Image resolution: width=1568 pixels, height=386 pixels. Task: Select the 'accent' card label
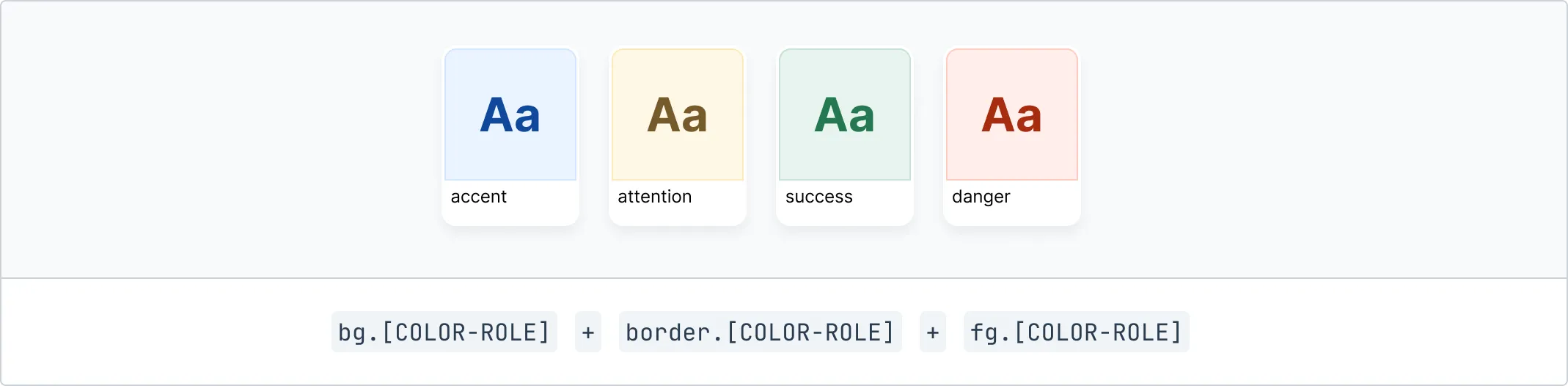(x=479, y=197)
